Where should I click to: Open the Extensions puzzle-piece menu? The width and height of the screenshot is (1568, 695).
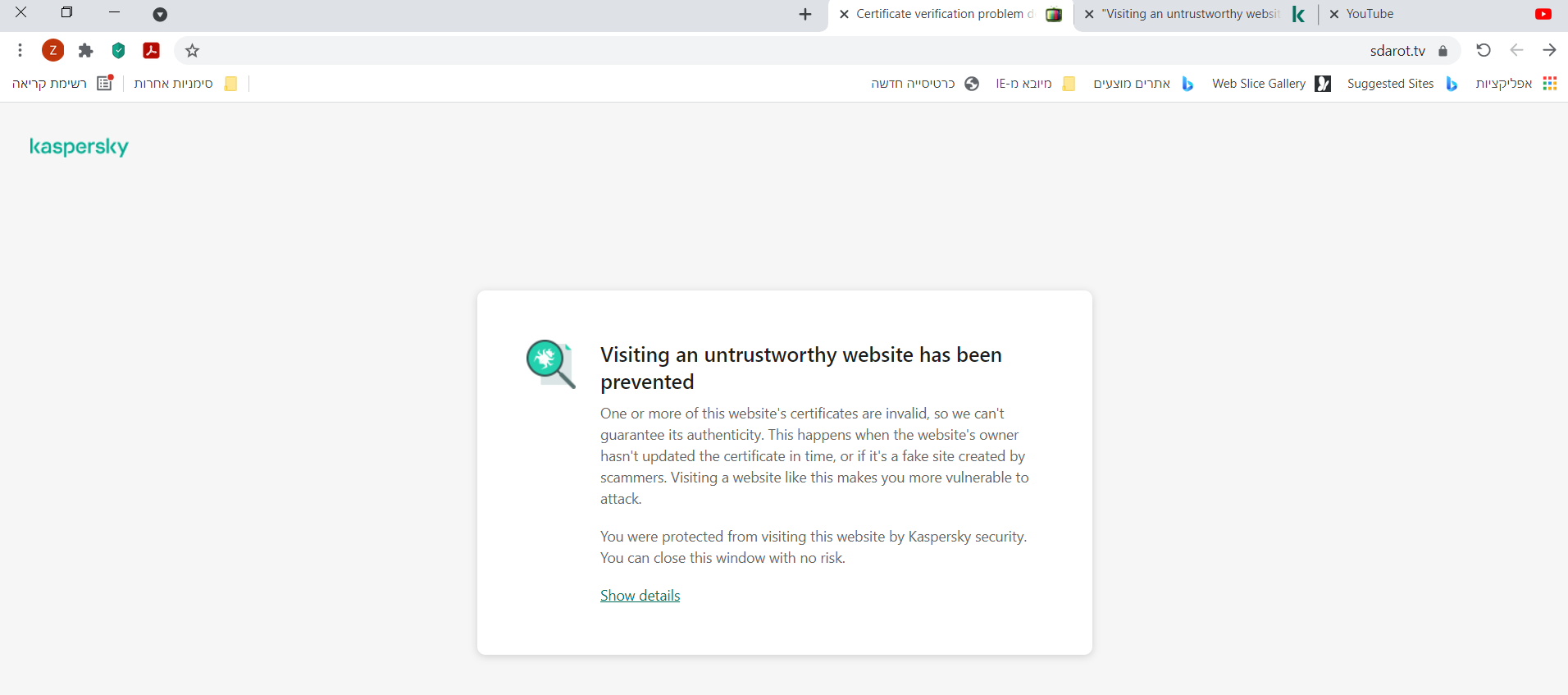[85, 51]
